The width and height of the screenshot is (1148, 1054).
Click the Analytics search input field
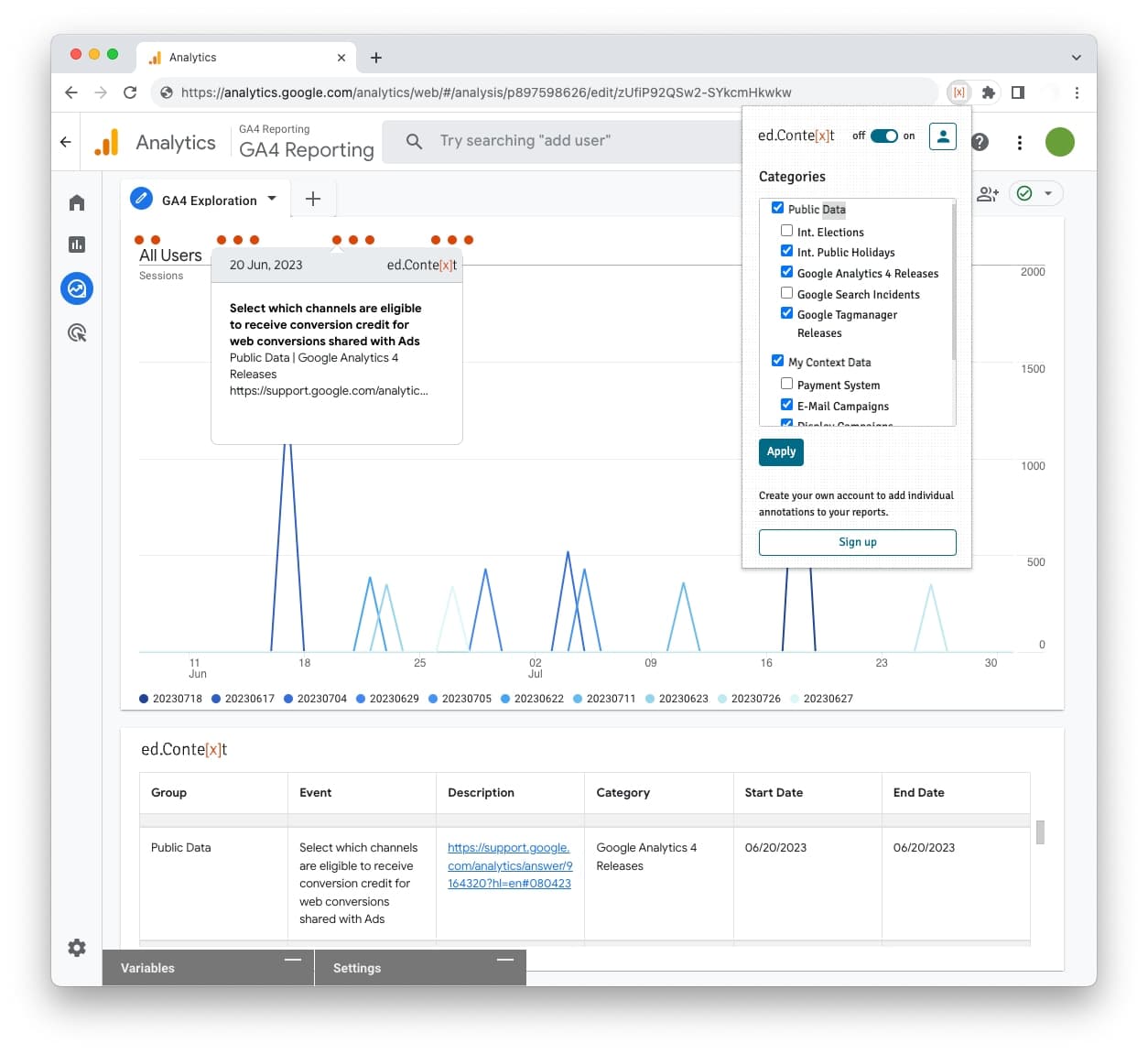[562, 141]
